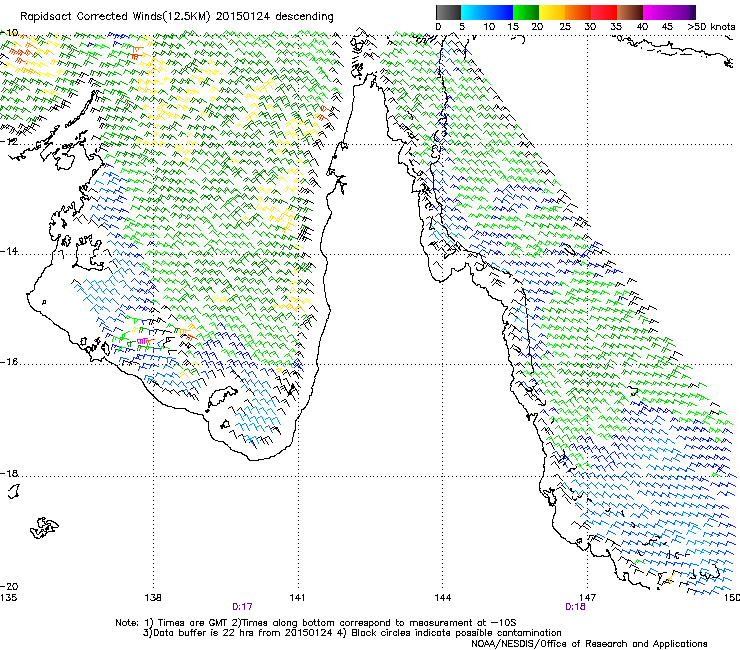Click the title 'Rapidscat Corrected Winds(12.5KM)'
The height and width of the screenshot is (650, 740).
tap(115, 17)
